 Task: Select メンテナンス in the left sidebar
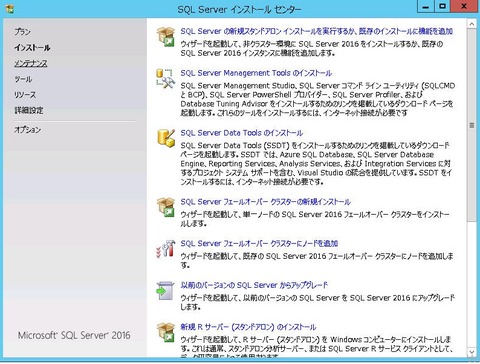31,63
